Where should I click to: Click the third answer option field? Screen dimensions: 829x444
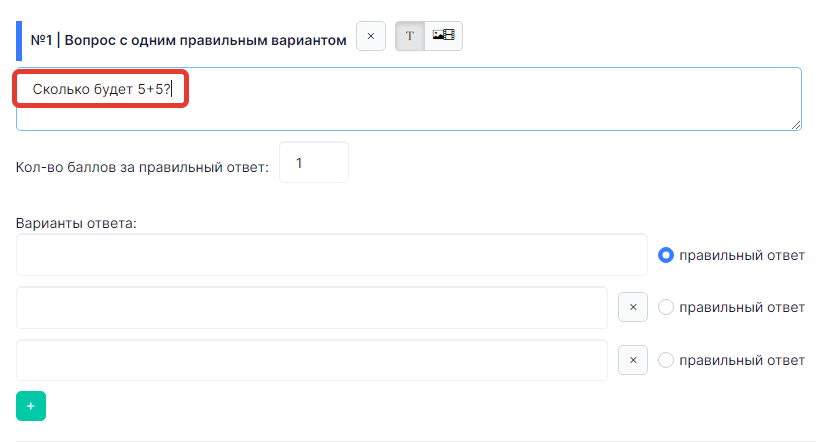[x=312, y=360]
